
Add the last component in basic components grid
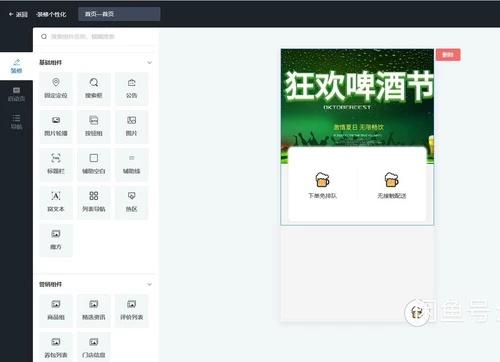(x=56, y=240)
